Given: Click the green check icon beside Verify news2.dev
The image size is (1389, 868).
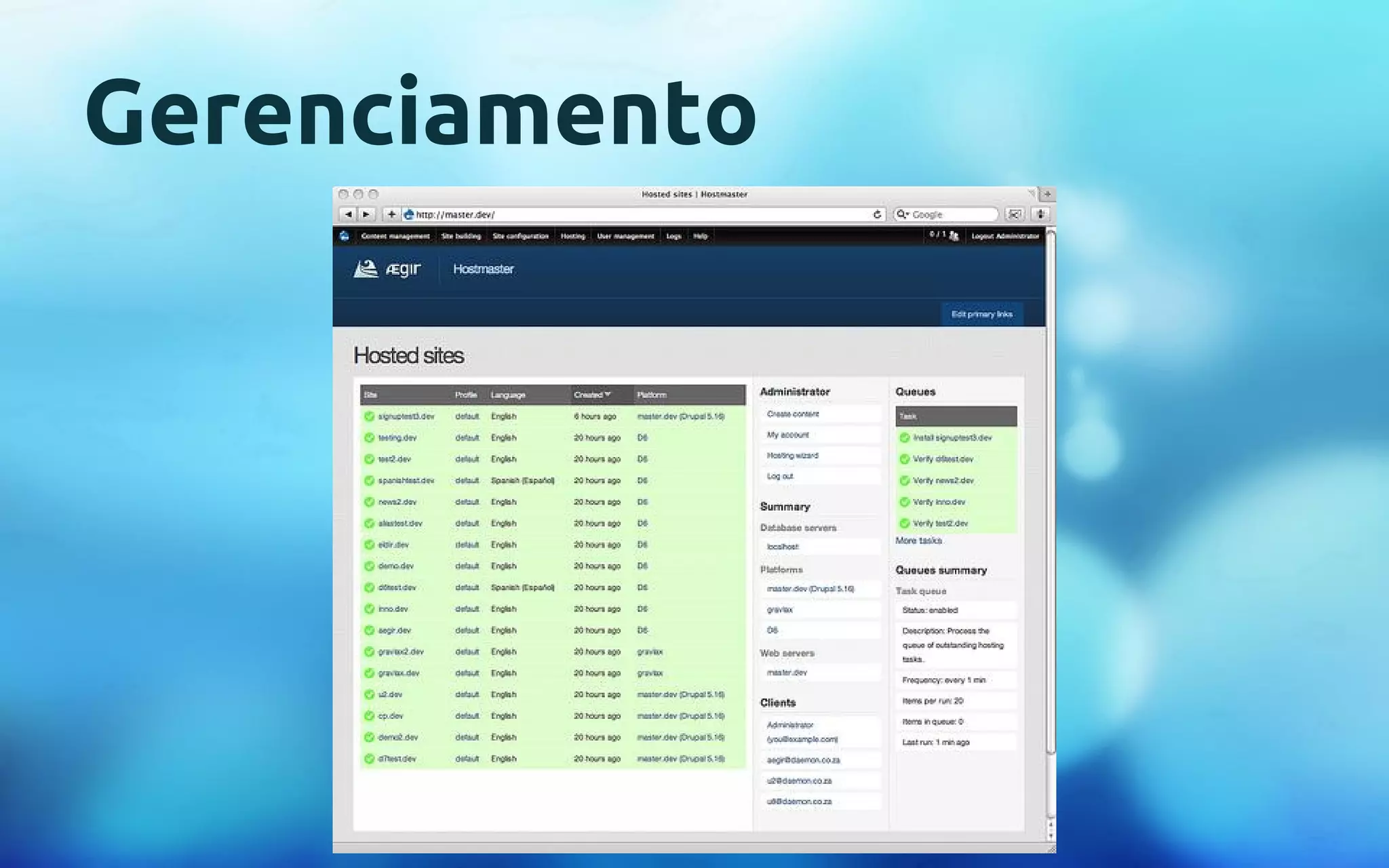Looking at the screenshot, I should 904,481.
